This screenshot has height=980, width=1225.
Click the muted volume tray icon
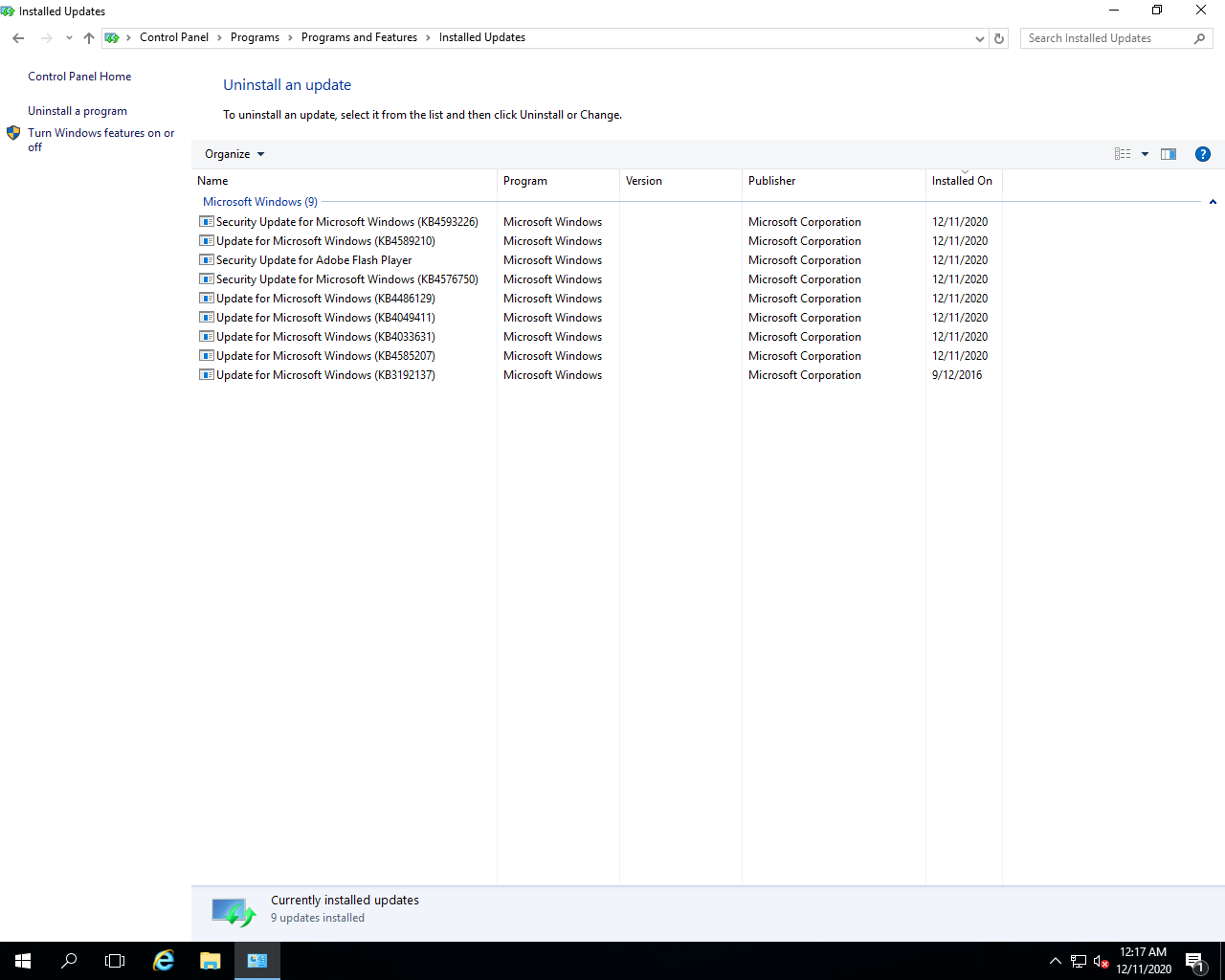point(1101,961)
